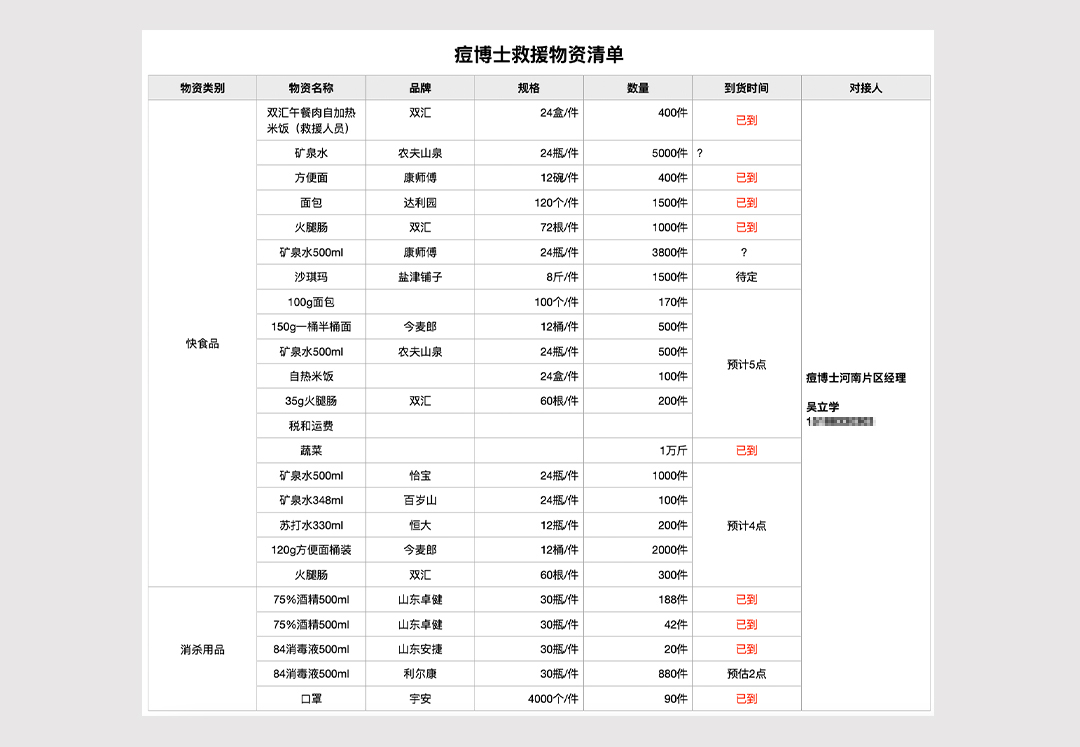Click the 达利园 brand cell
This screenshot has height=747, width=1080.
coord(420,202)
